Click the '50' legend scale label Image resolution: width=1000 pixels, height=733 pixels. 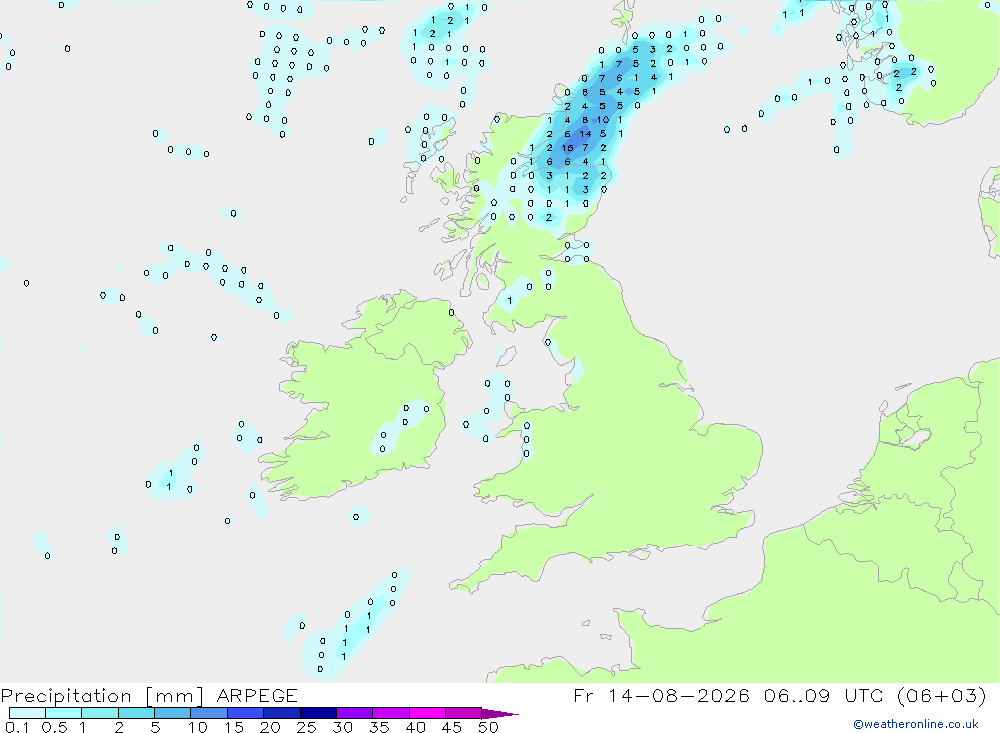[x=488, y=727]
